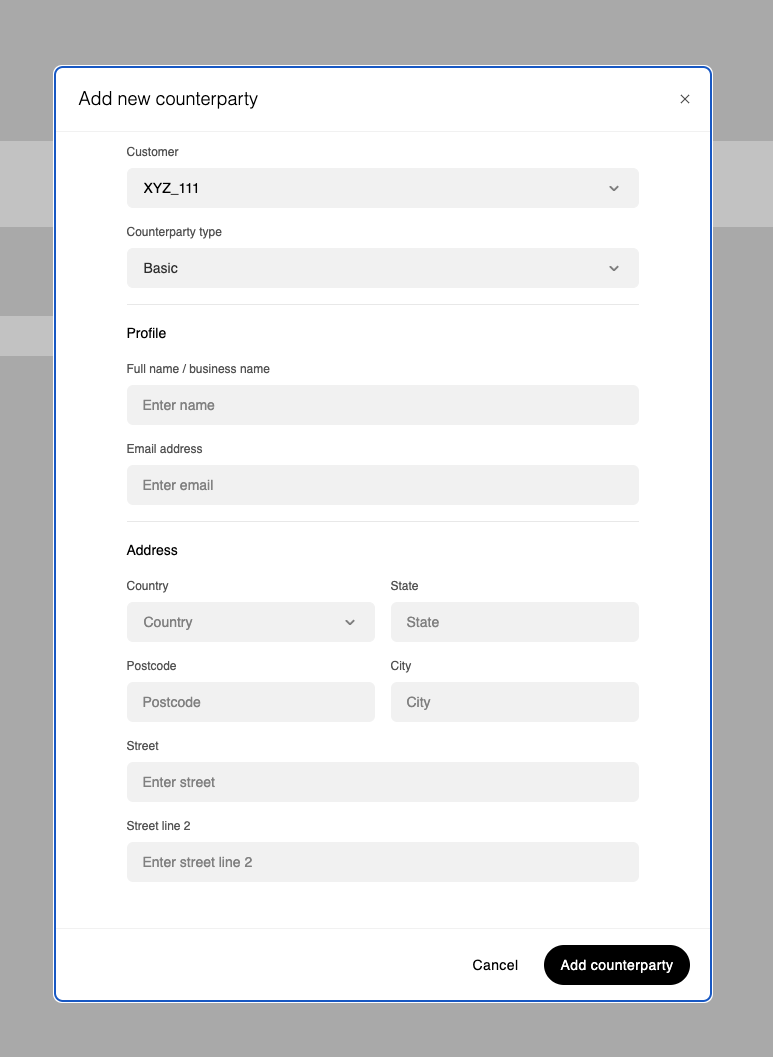
Task: Click the Full name / business name label
Action: coord(198,369)
